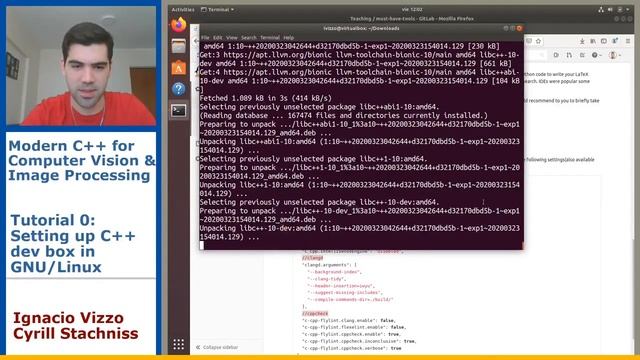This screenshot has height=360, width=640.
Task: Open the clock calendar in top bar
Action: (x=412, y=9)
